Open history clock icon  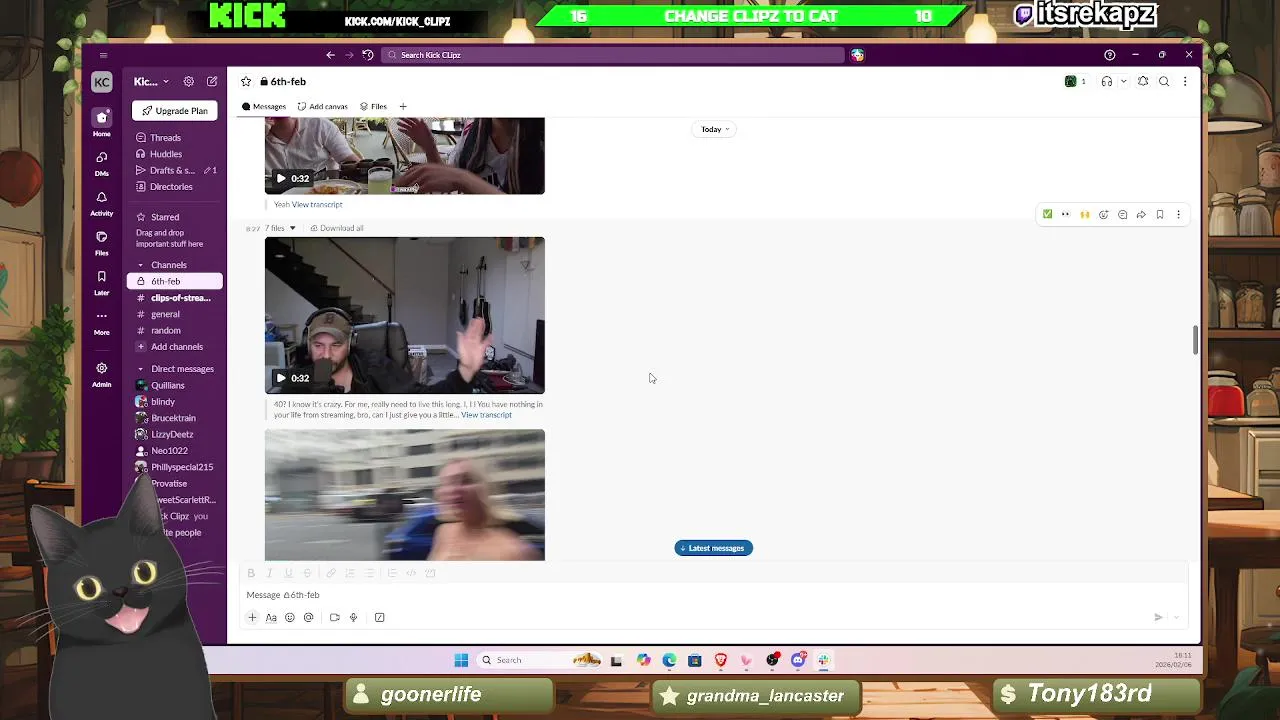(x=368, y=55)
